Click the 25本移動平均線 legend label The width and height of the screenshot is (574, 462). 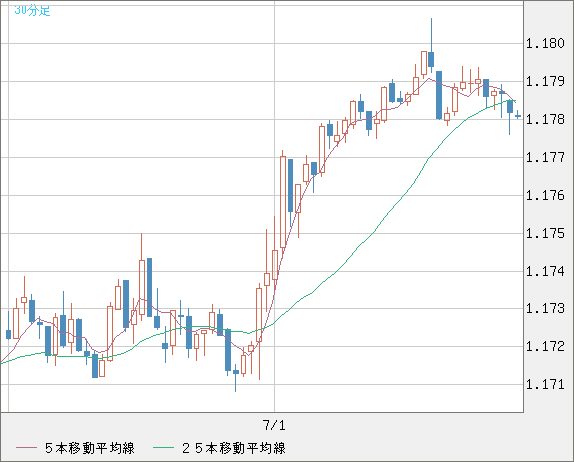(x=234, y=448)
